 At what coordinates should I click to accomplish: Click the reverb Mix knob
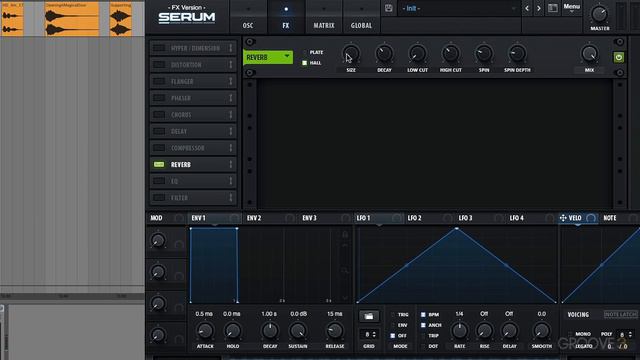coord(589,54)
